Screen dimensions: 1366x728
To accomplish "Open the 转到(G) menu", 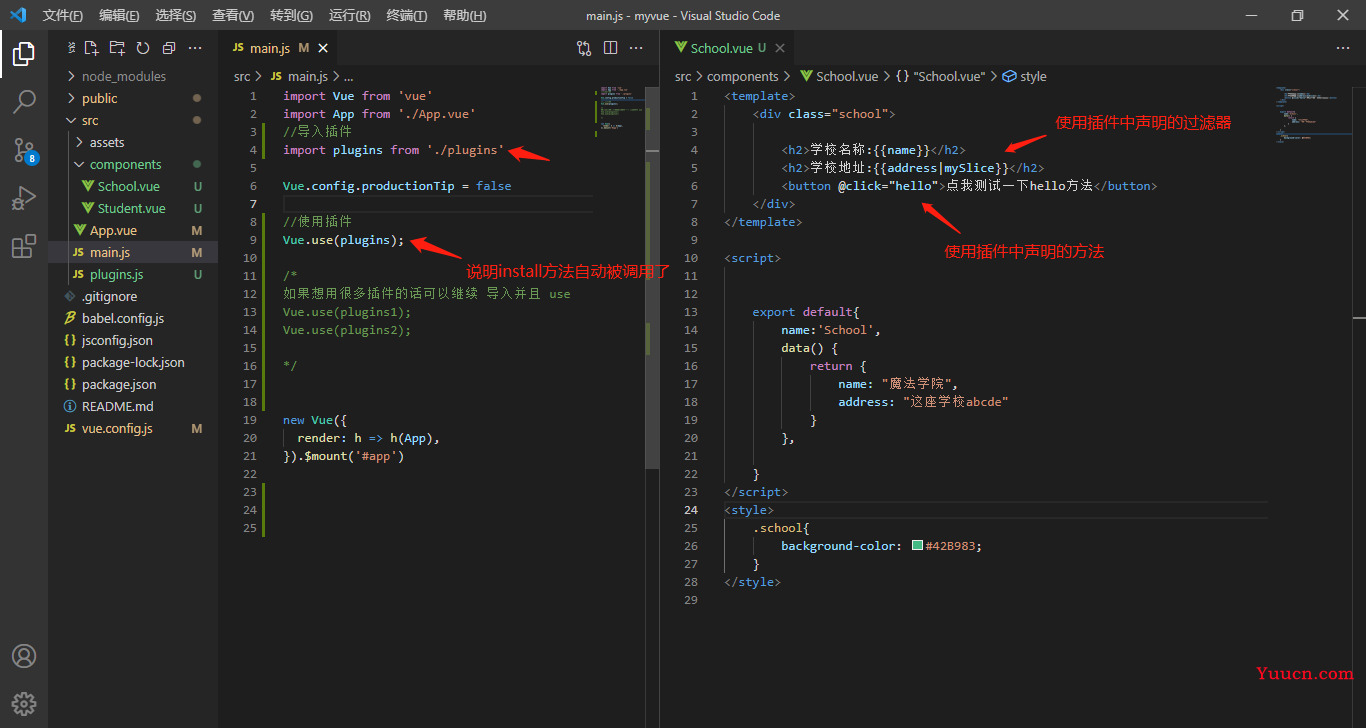I will [x=291, y=15].
